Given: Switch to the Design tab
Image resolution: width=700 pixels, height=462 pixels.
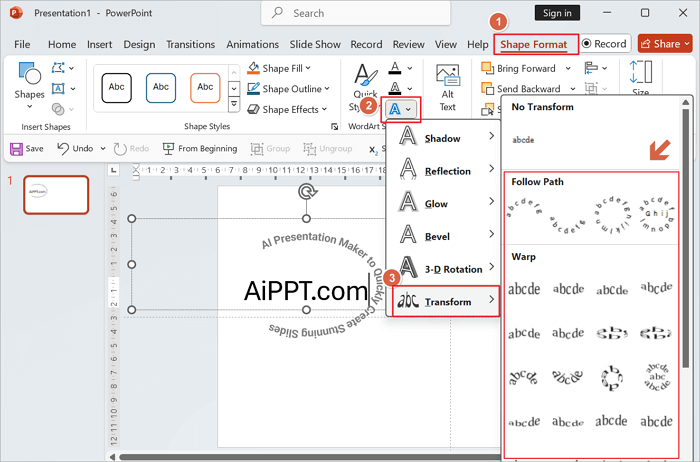Looking at the screenshot, I should [139, 44].
